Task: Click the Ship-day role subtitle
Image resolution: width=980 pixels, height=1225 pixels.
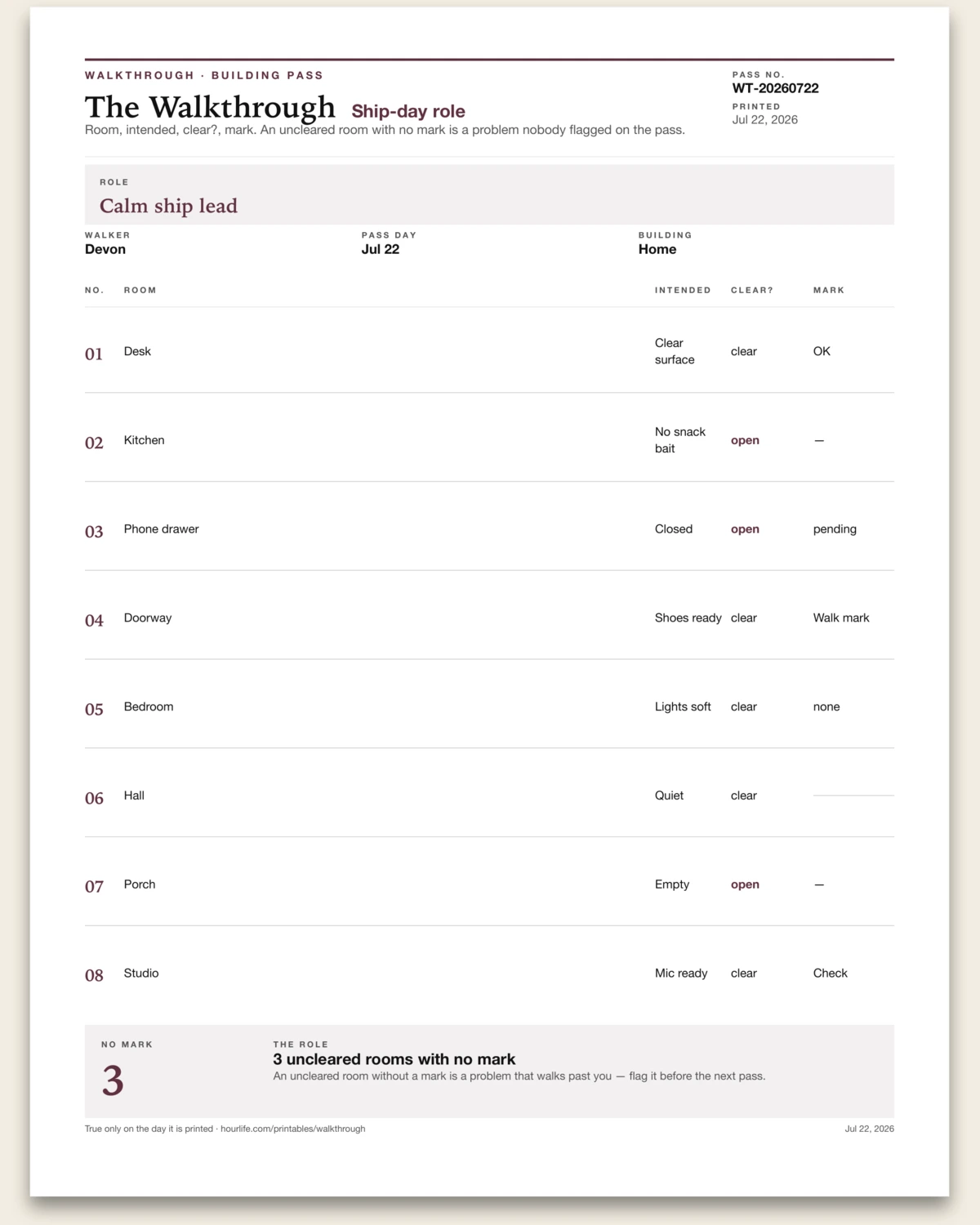Action: tap(408, 111)
